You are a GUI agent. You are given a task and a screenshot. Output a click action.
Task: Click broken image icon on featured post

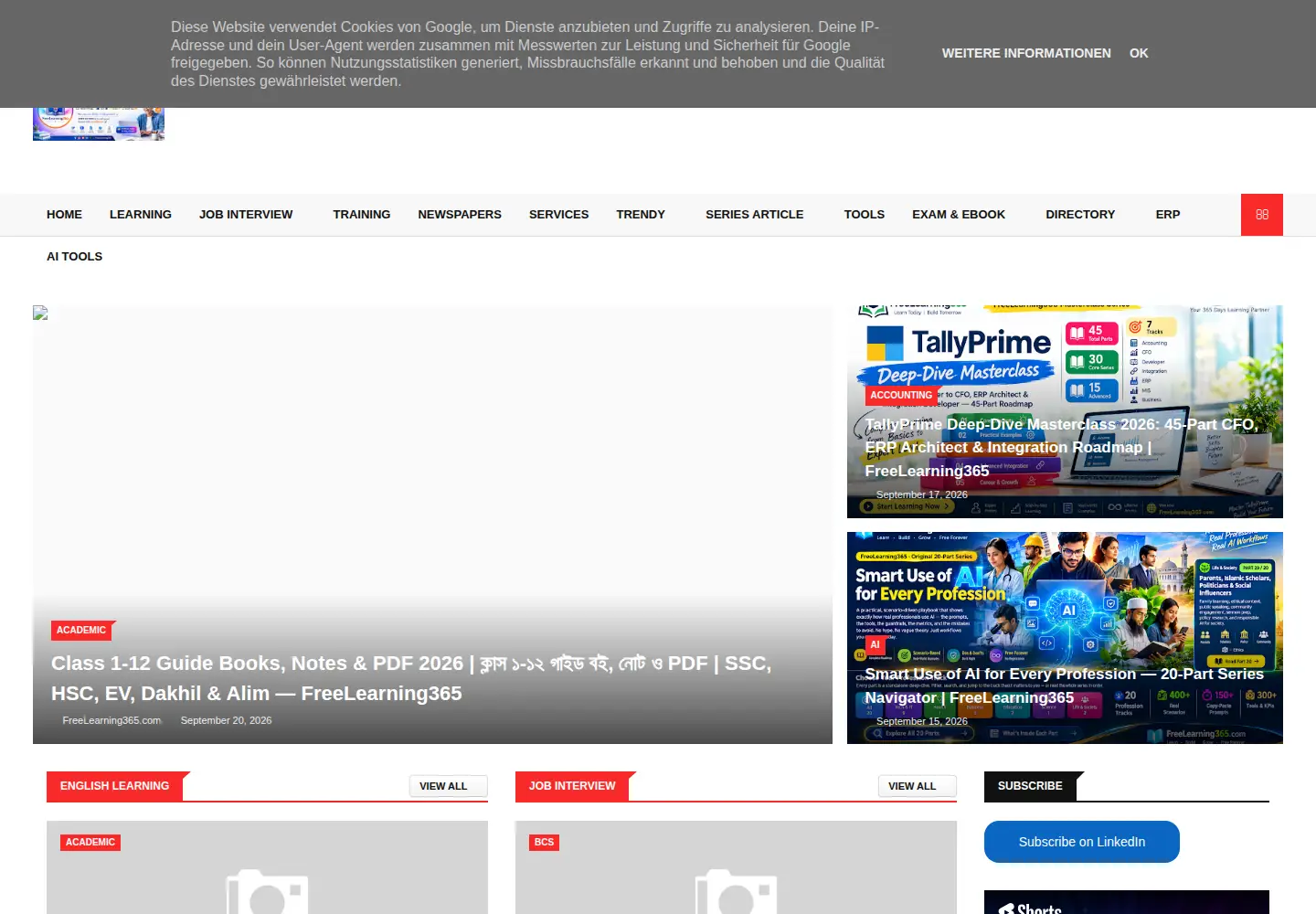(x=40, y=313)
